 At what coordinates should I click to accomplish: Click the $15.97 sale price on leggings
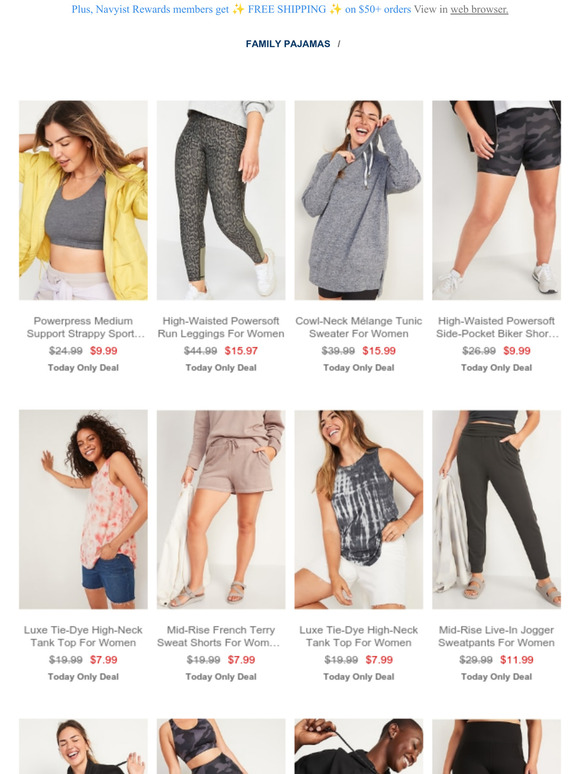coord(241,351)
